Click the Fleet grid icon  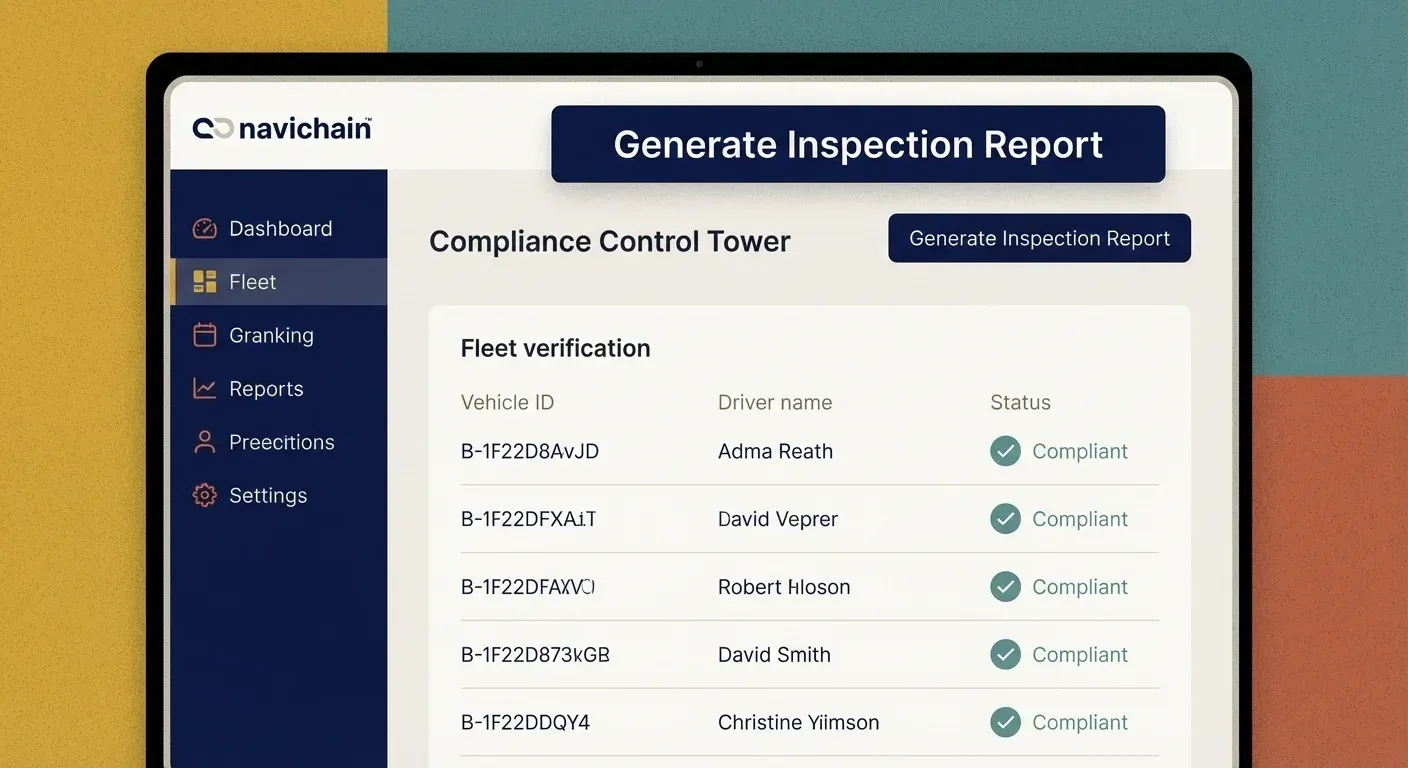[204, 282]
